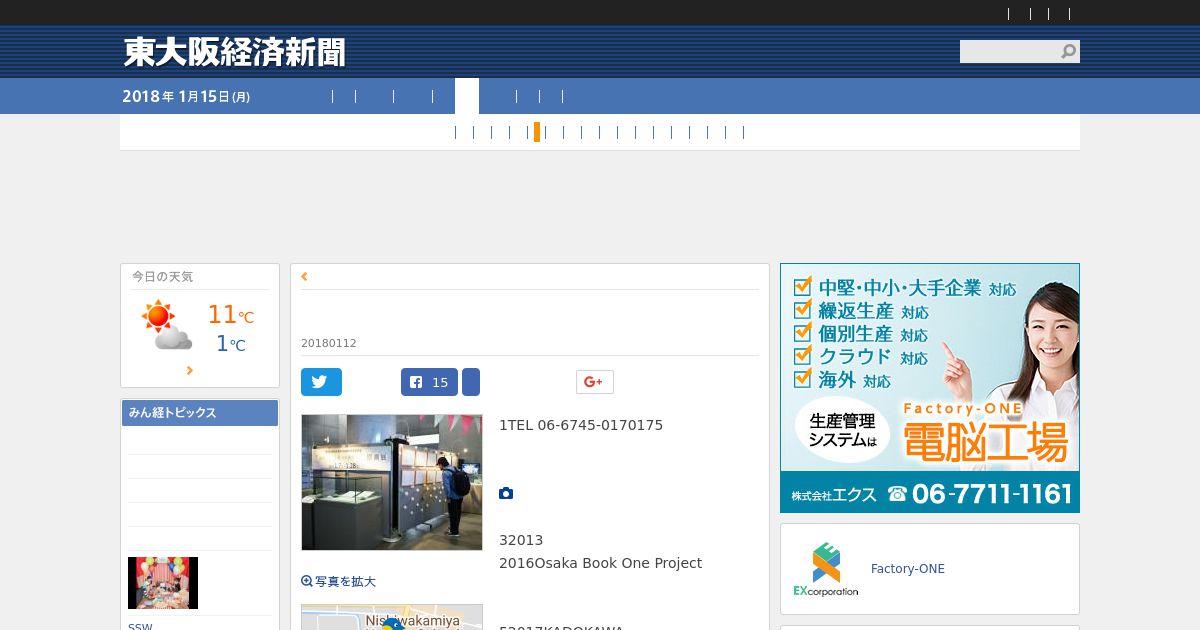1200x630 pixels.
Task: Click 写真を拡大 enlarge photo link
Action: [x=339, y=581]
